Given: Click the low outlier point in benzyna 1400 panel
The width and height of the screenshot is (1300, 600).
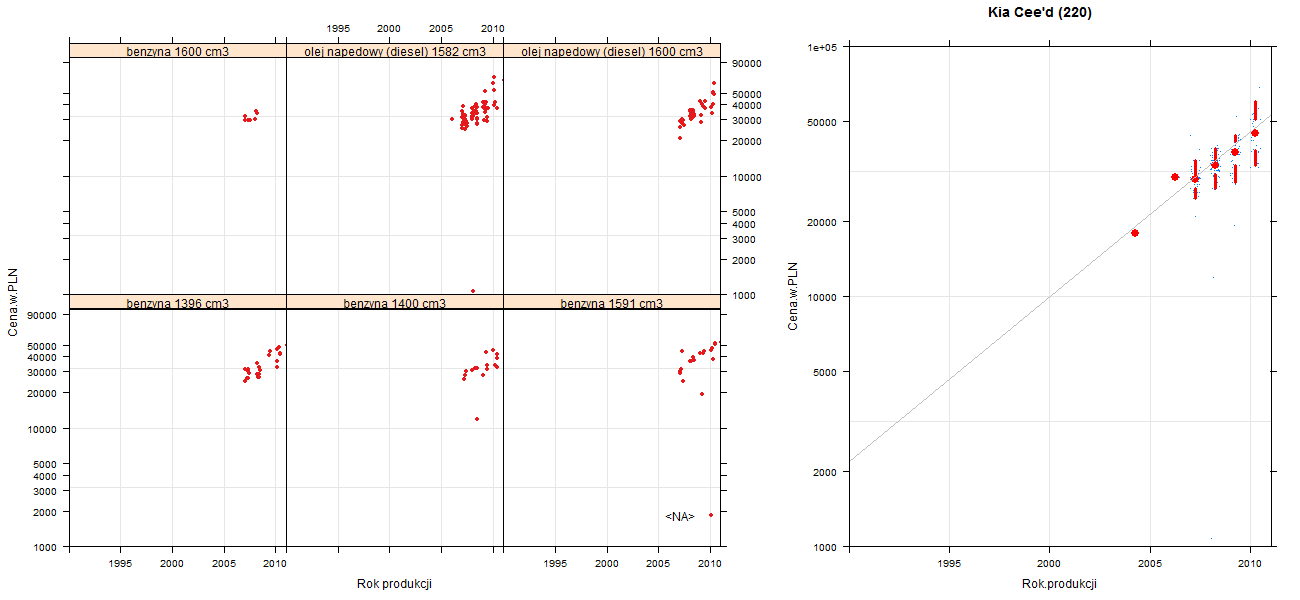Looking at the screenshot, I should 477,419.
